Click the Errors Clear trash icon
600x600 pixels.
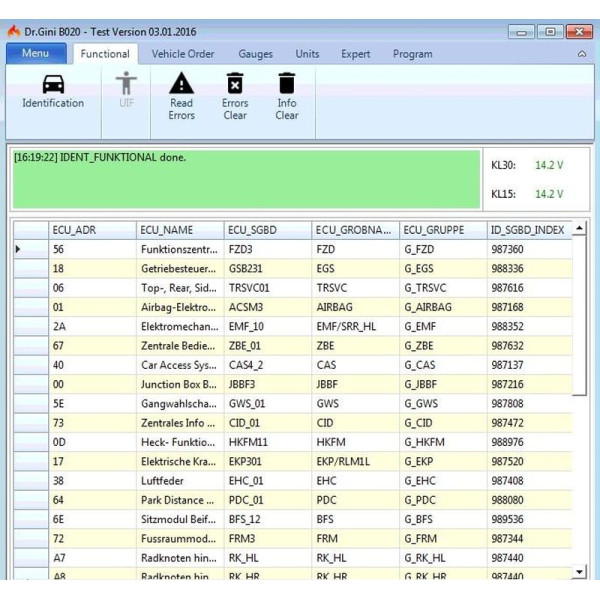click(235, 83)
